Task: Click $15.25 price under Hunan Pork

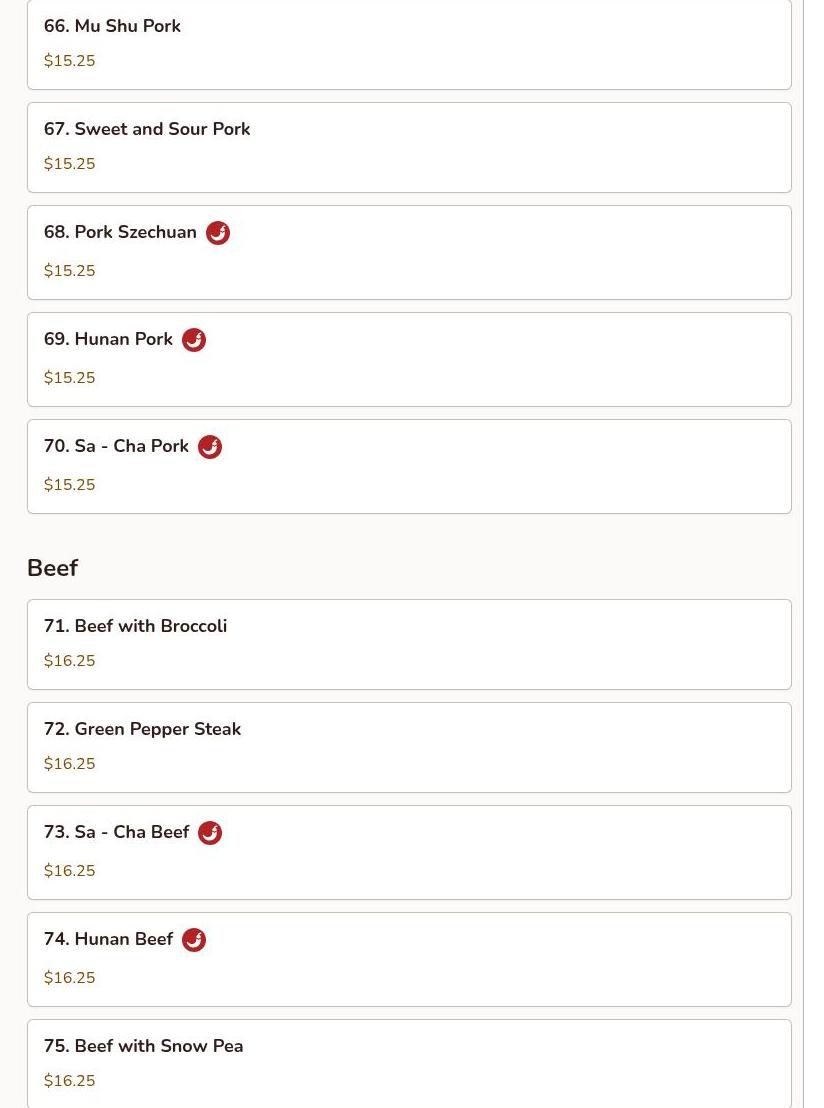Action: (x=70, y=378)
